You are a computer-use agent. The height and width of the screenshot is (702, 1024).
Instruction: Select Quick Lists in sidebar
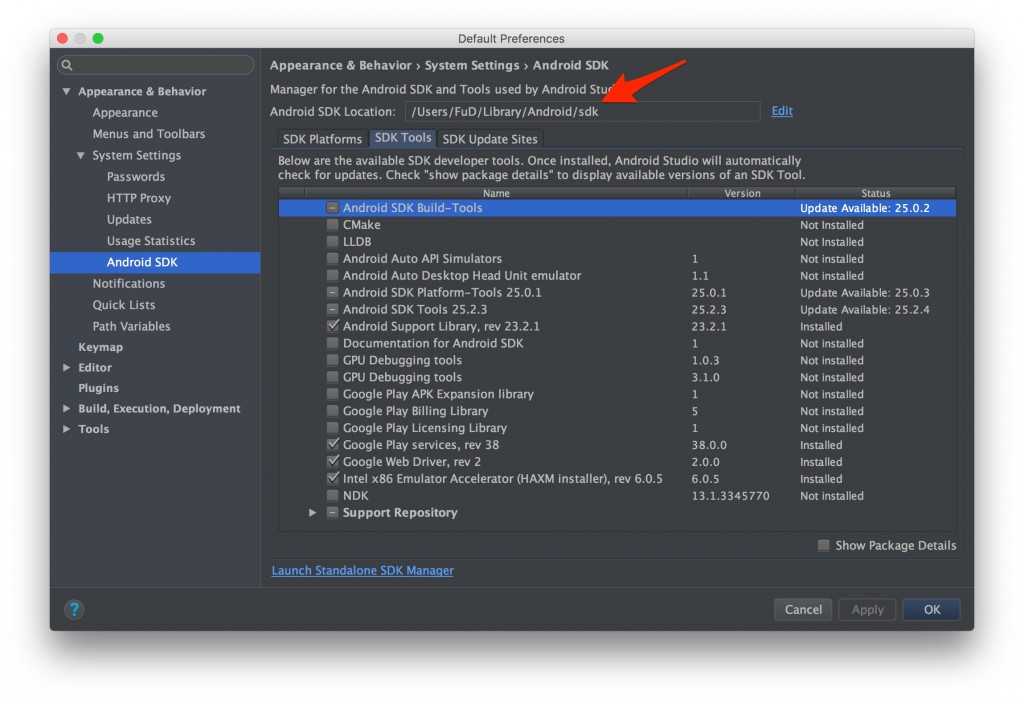[x=124, y=305]
